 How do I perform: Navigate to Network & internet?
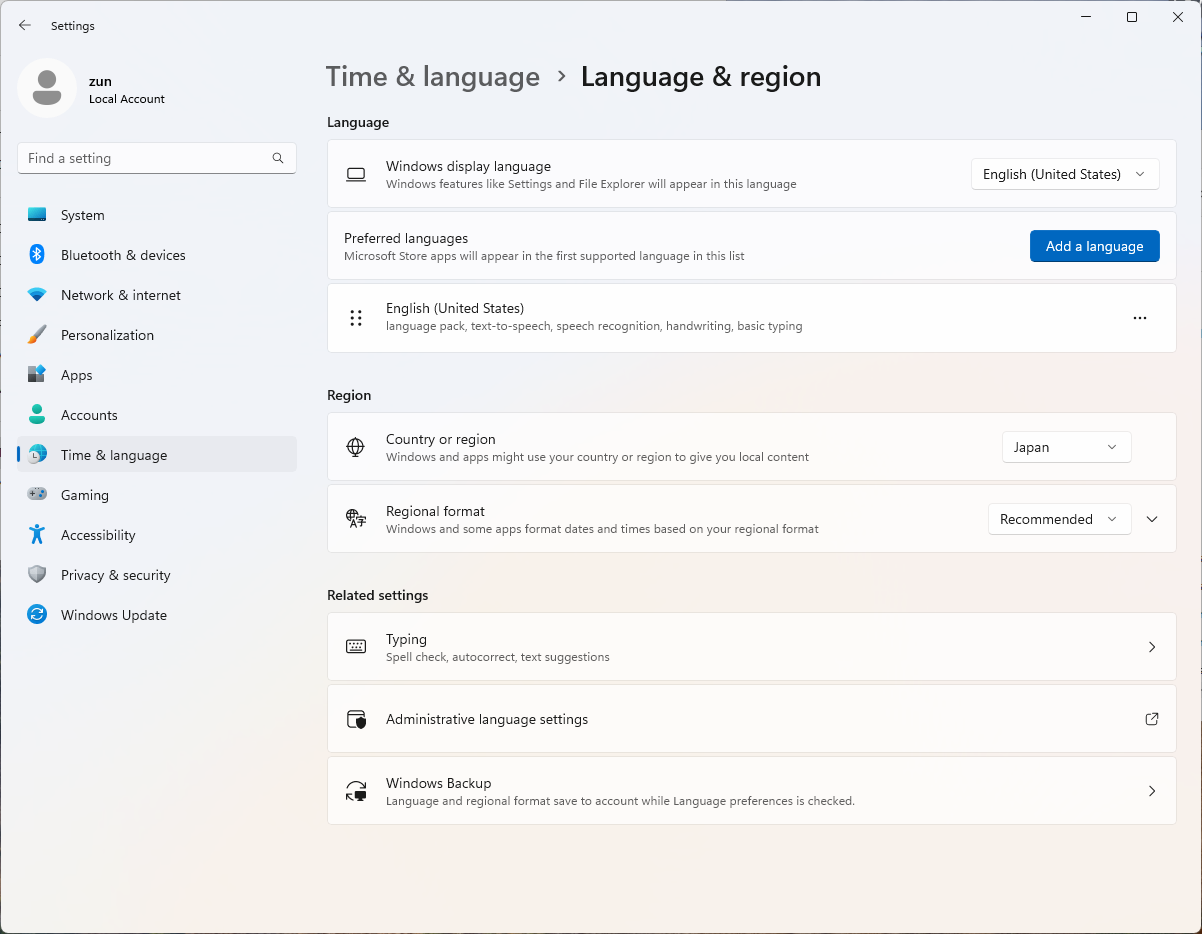click(157, 295)
